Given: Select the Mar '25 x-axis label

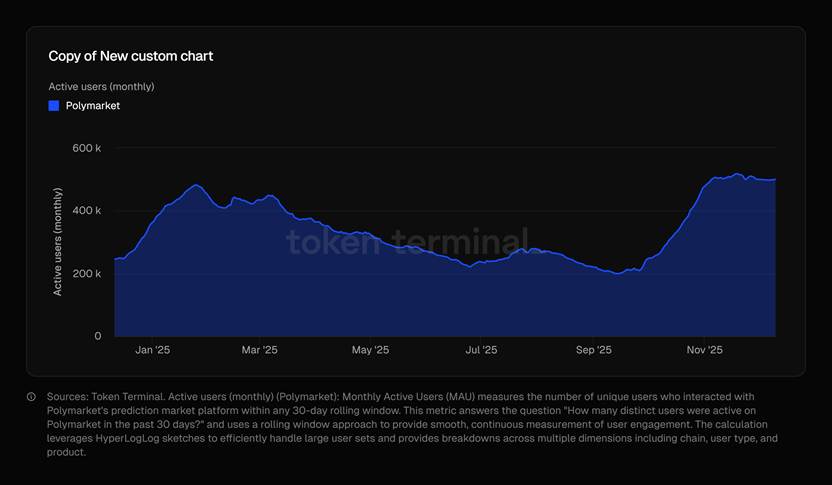Looking at the screenshot, I should point(260,350).
